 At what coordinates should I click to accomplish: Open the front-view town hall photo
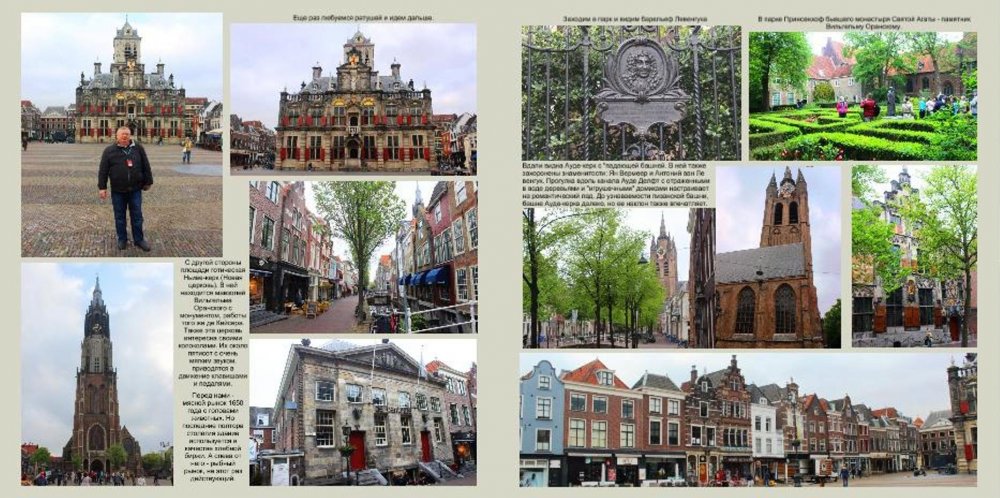353,98
